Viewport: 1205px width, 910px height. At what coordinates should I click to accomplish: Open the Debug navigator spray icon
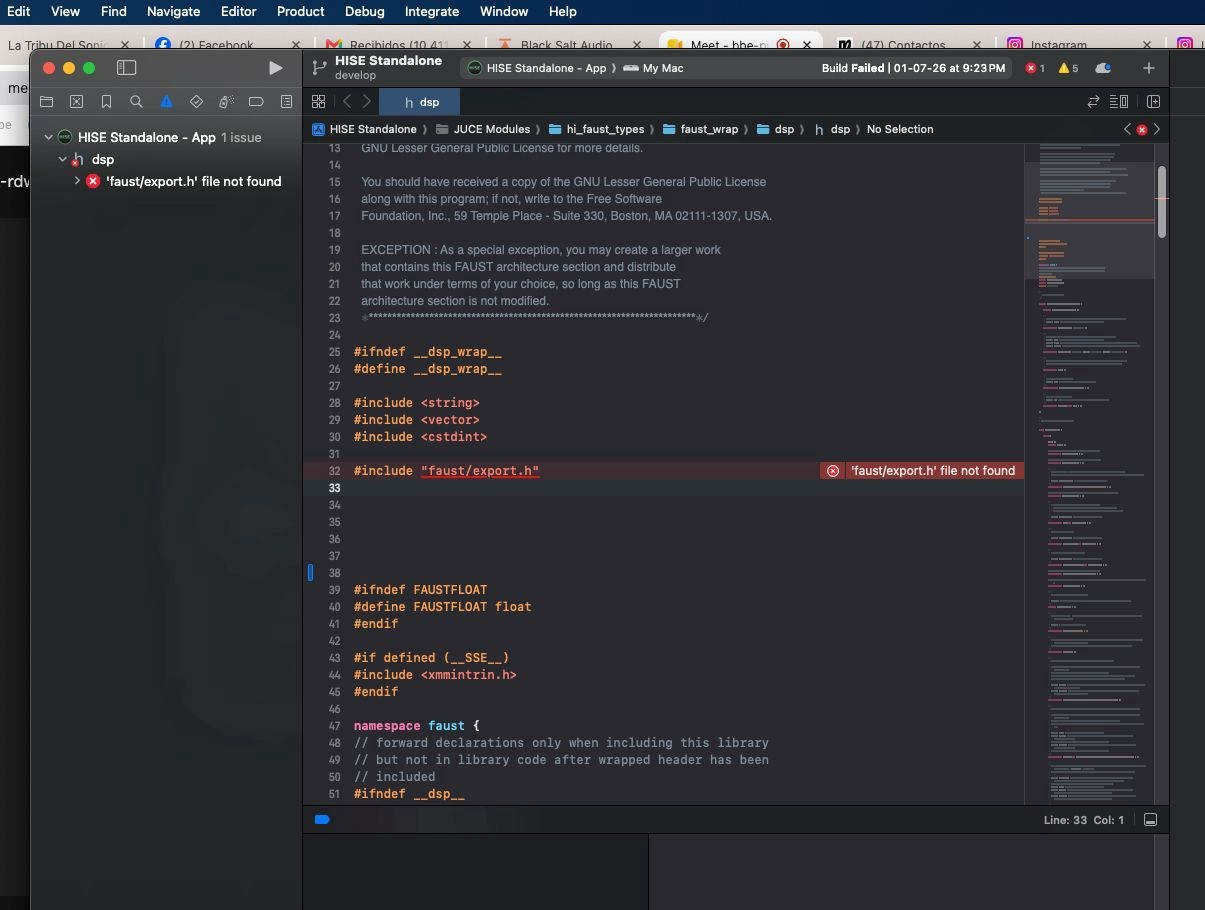226,102
